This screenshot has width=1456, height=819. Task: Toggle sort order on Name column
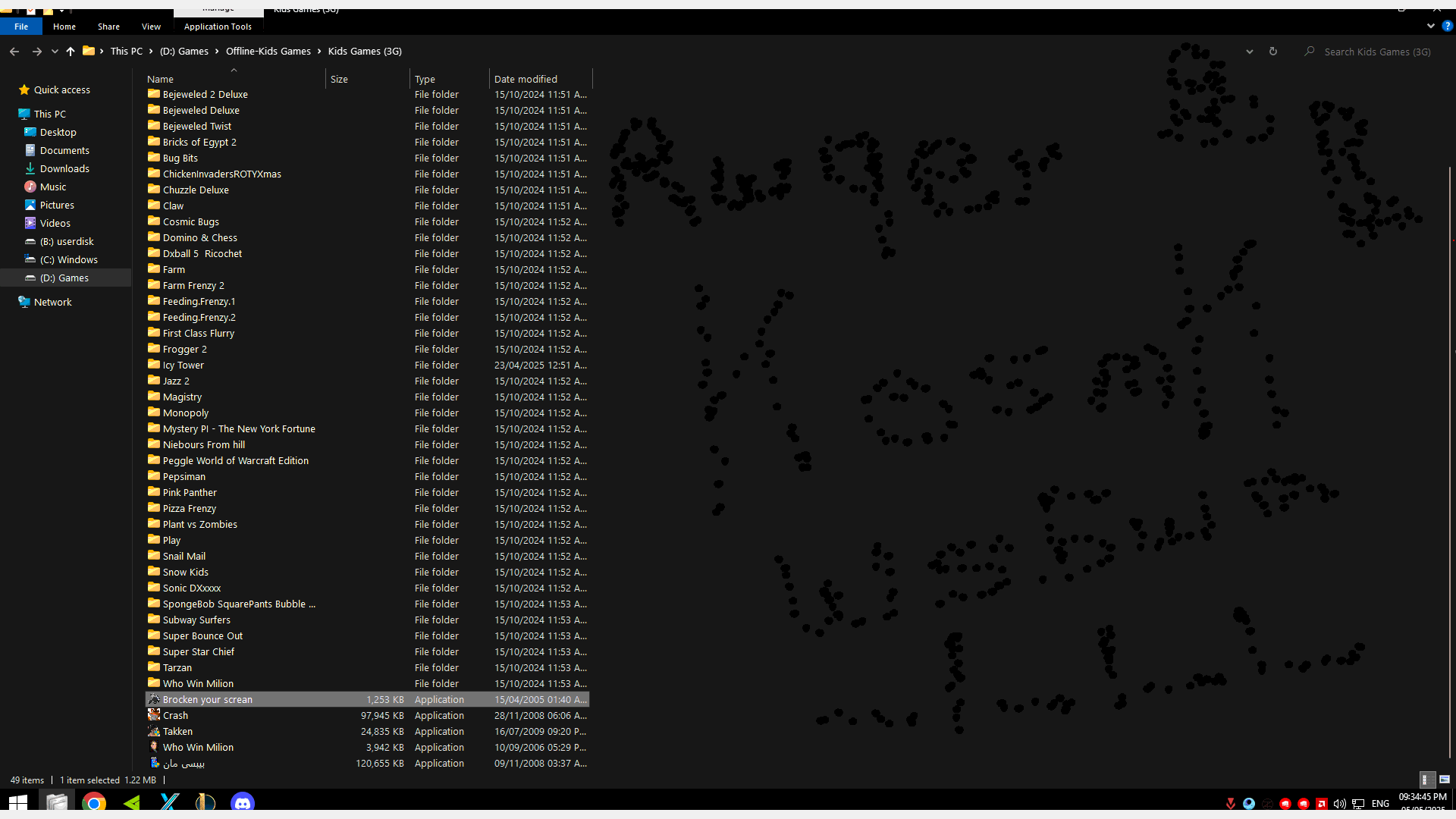pyautogui.click(x=160, y=79)
